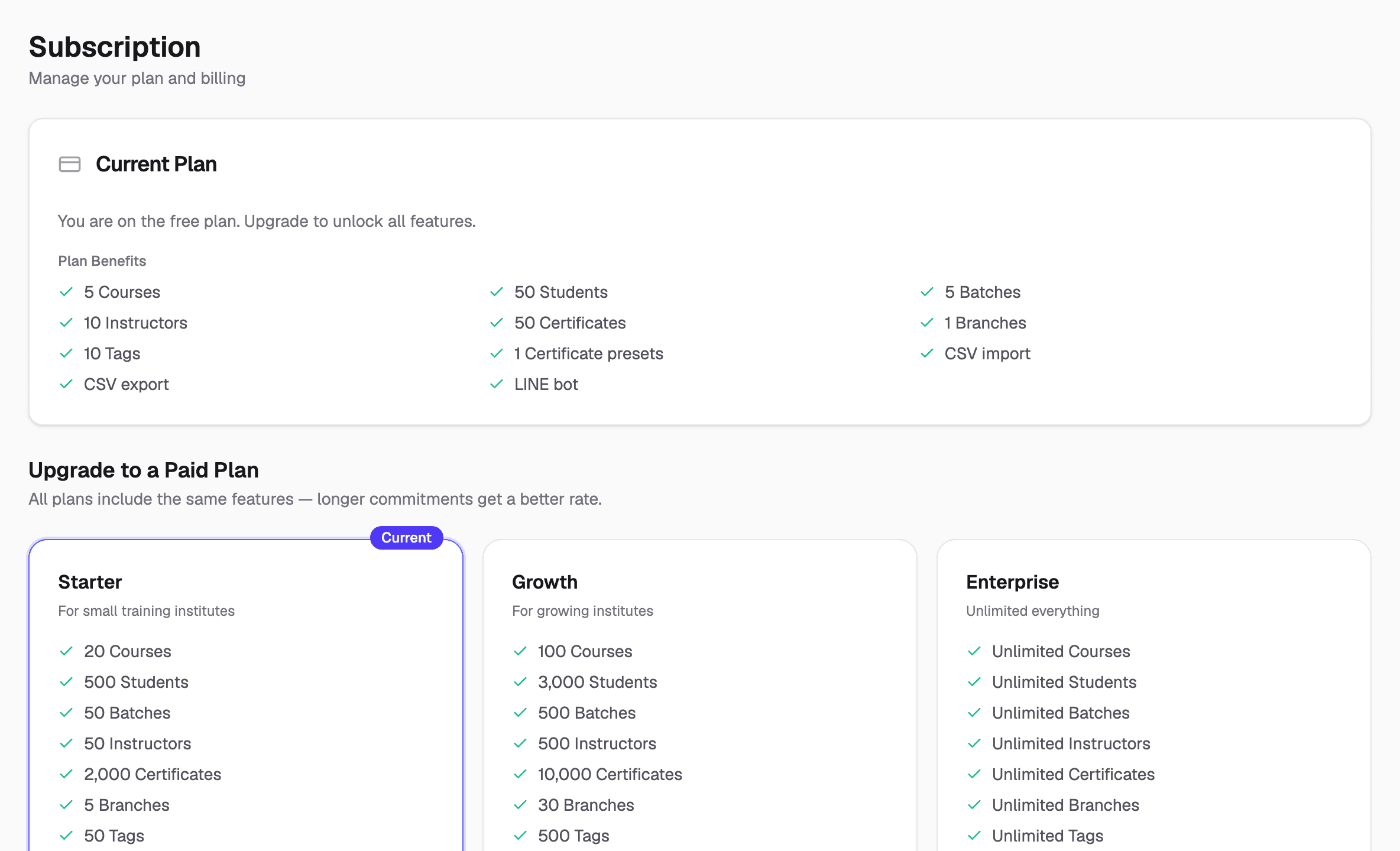1400x851 pixels.
Task: Click 'Unlimited everything' description
Action: tap(1032, 611)
